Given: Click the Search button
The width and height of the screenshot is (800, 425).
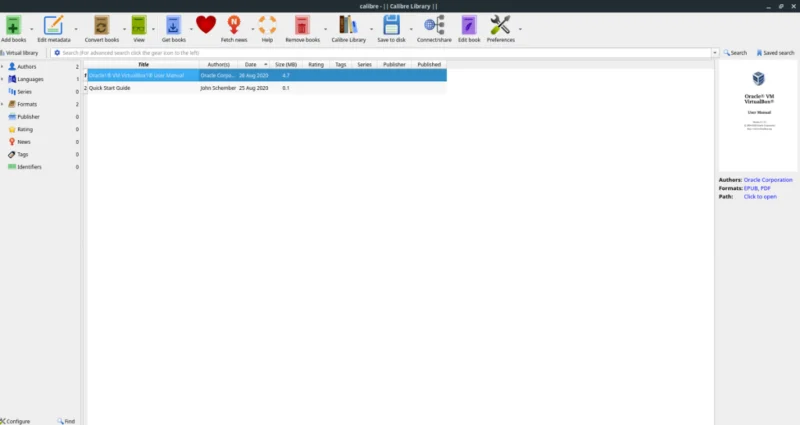Looking at the screenshot, I should 735,53.
